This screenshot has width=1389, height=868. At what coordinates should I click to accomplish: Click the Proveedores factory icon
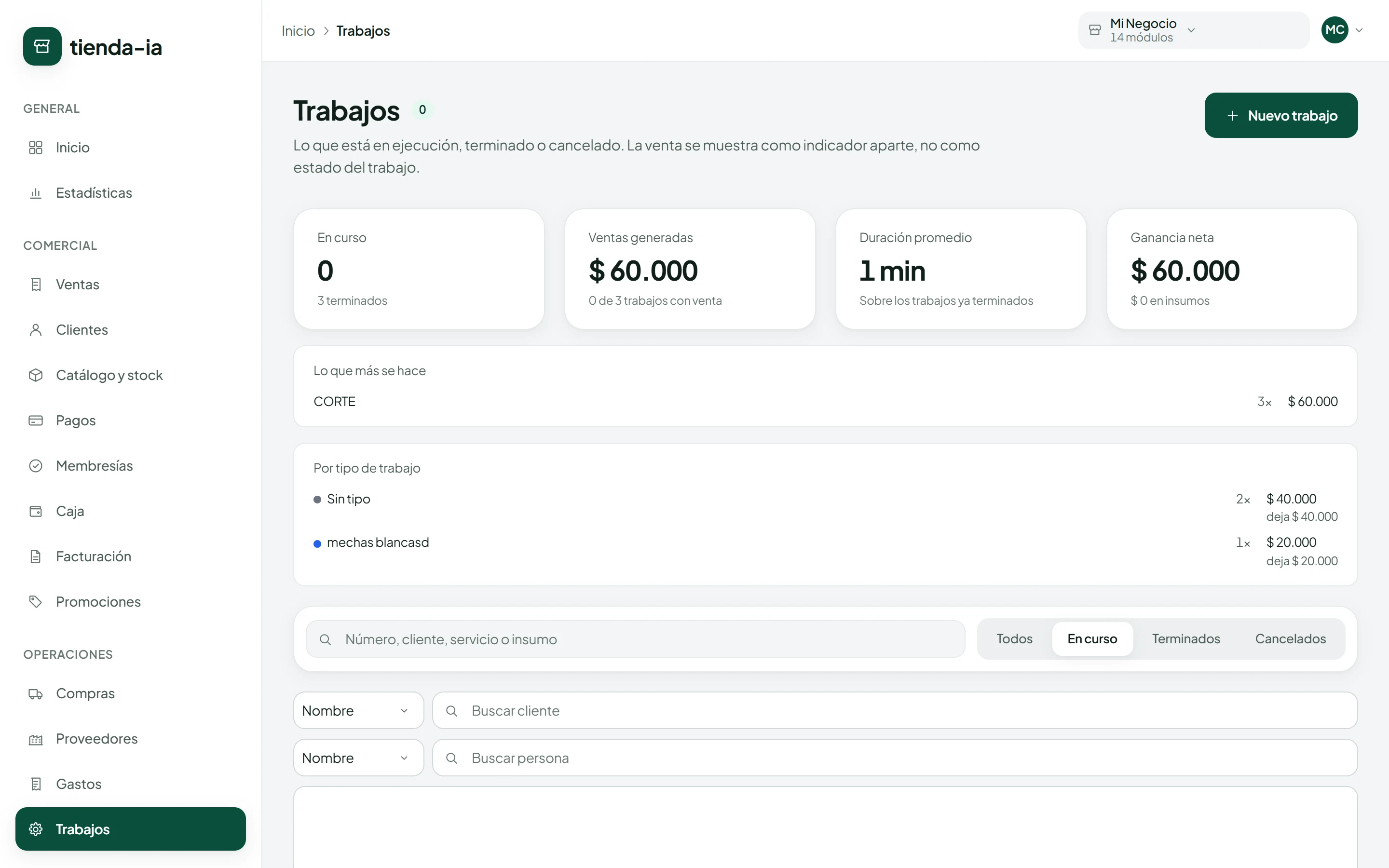click(x=36, y=739)
